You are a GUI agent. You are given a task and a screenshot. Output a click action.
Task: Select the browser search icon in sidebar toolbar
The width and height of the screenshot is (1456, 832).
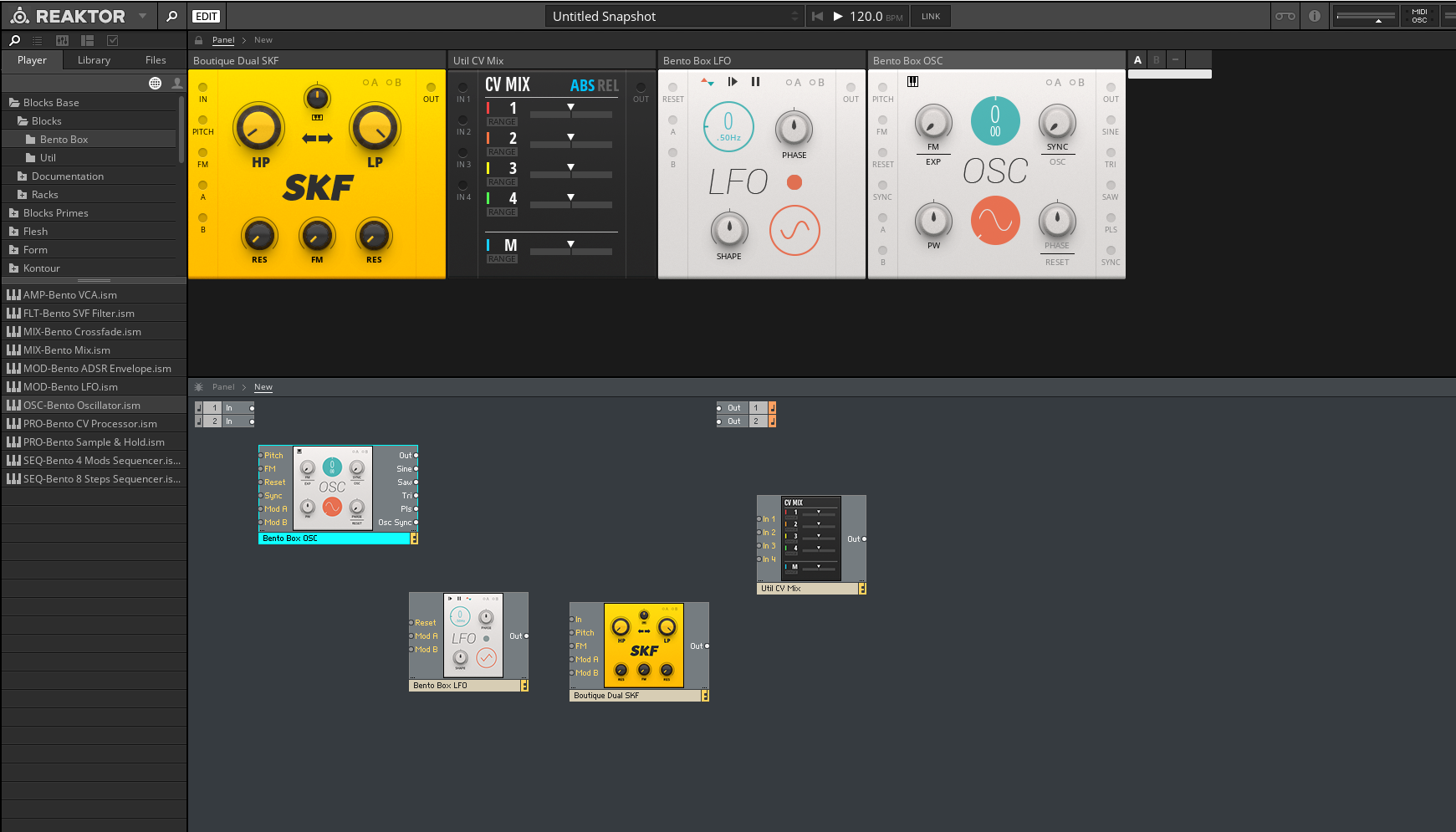(14, 40)
